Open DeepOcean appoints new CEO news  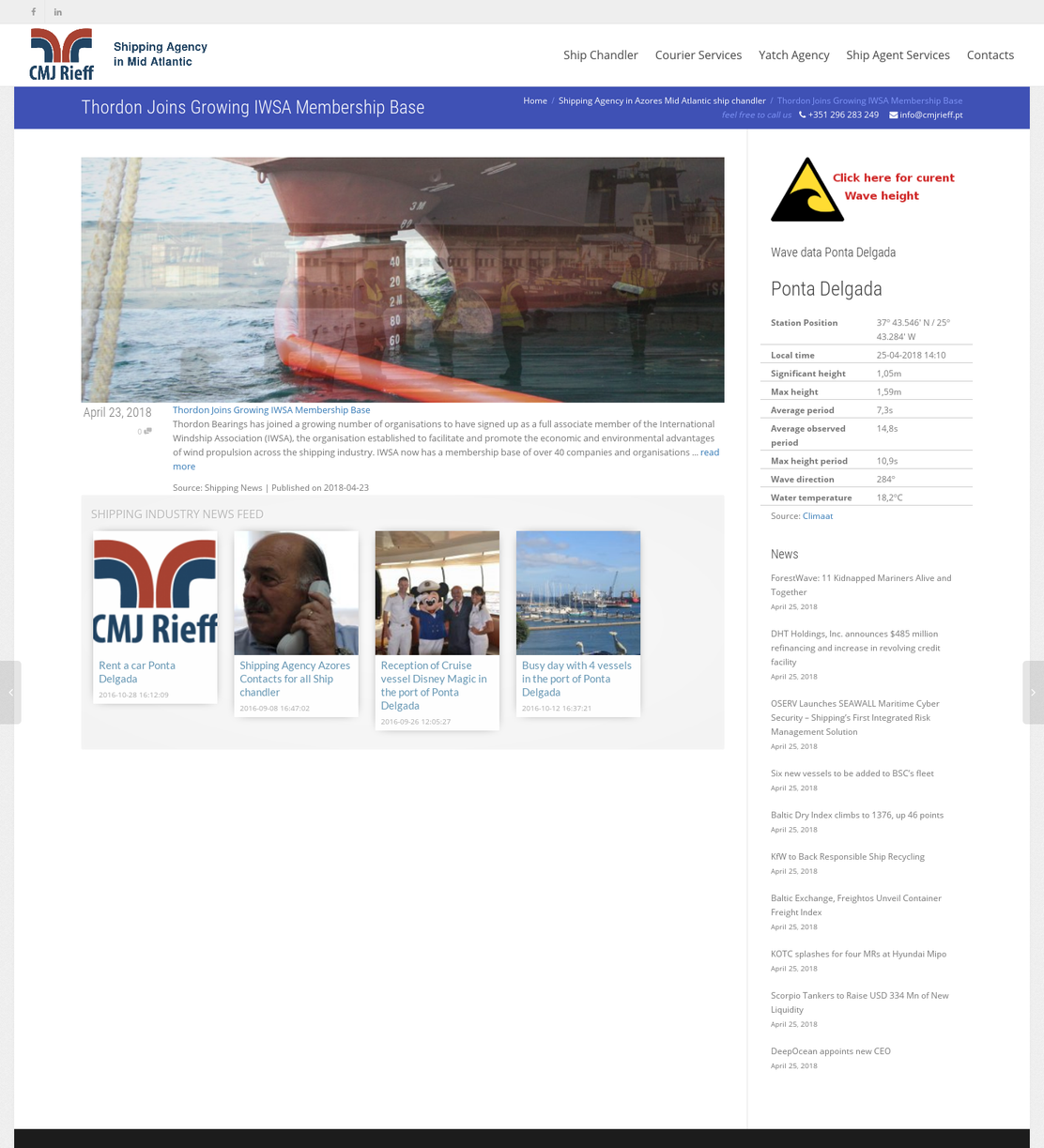coord(831,1051)
